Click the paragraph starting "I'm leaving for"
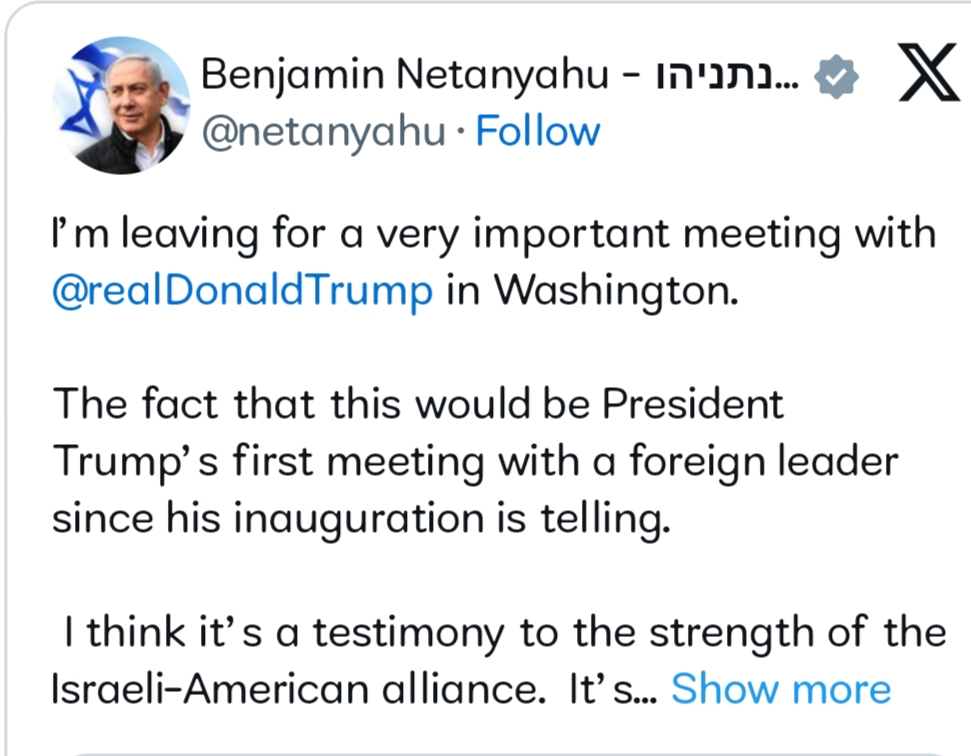Screen dimensions: 971x756 point(494,261)
